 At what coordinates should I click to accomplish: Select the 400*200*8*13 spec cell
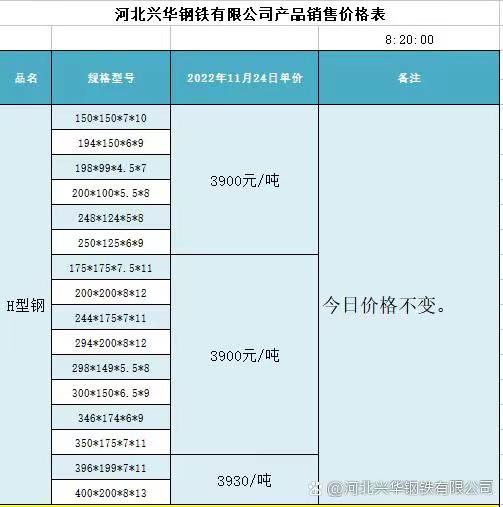(x=111, y=493)
